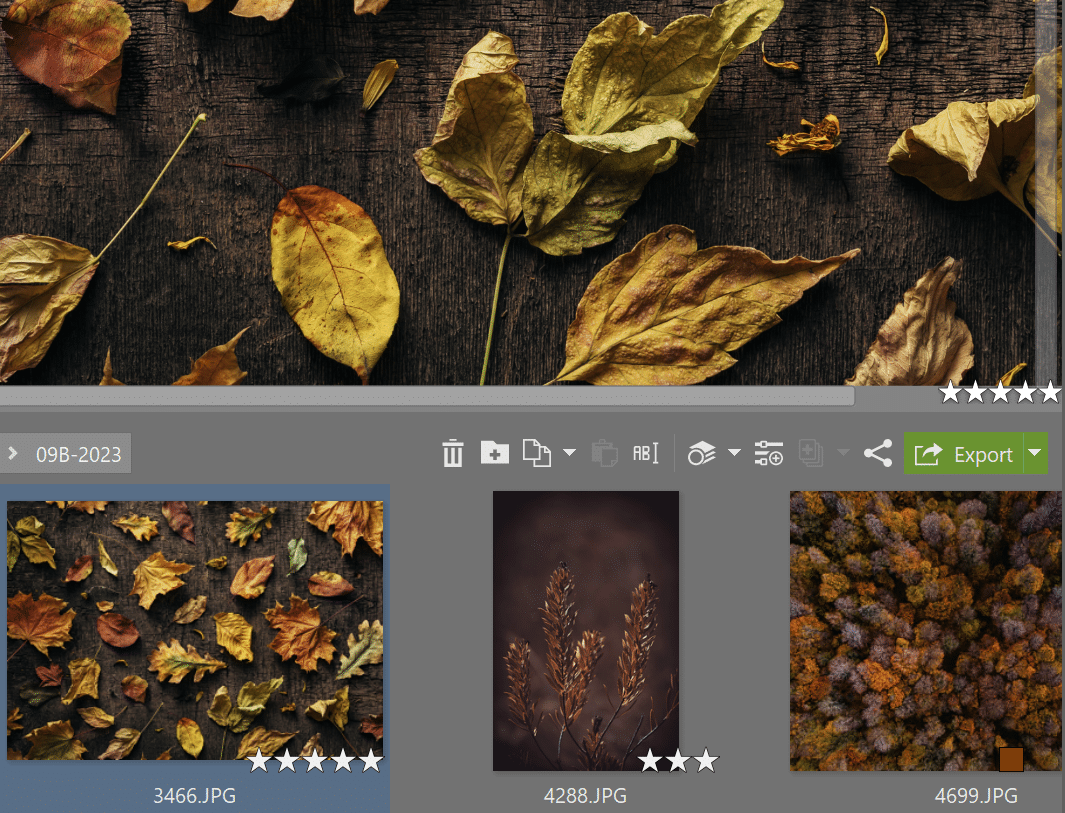Click the batch edit layers icon
Viewport: 1065px width, 813px height.
[702, 454]
